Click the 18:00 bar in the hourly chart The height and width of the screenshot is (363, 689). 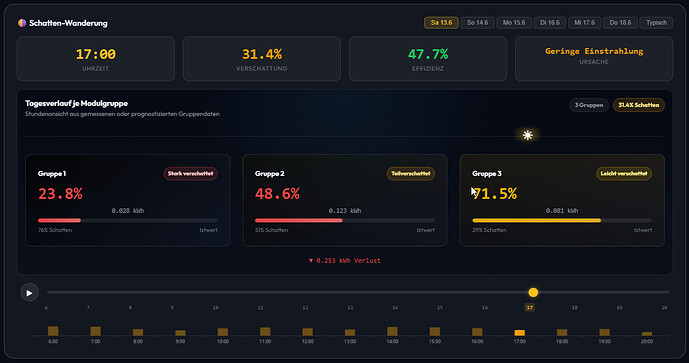(562, 332)
